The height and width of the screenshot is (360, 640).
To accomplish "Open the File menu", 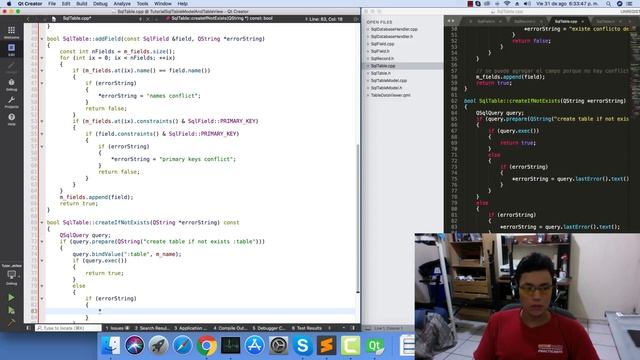I will pyautogui.click(x=52, y=4).
